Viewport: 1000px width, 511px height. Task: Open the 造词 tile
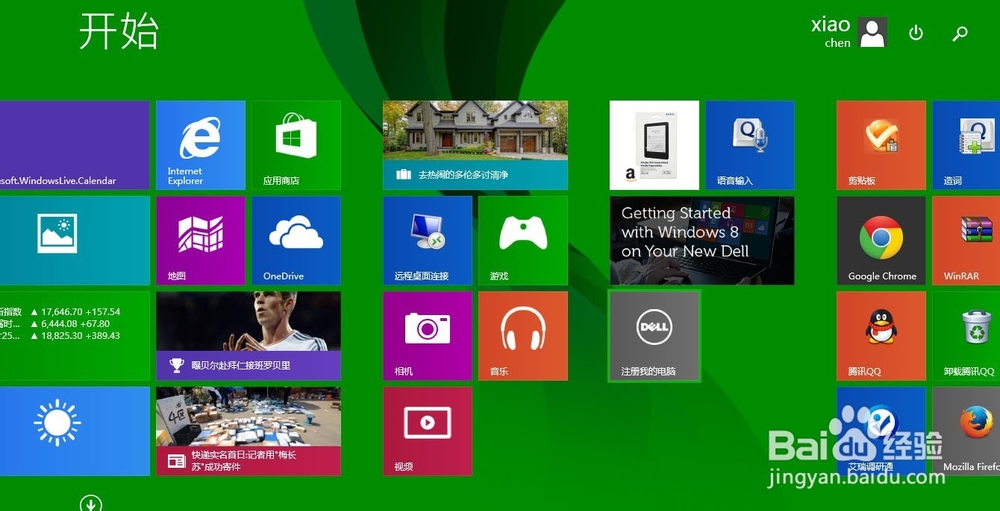pyautogui.click(x=966, y=145)
